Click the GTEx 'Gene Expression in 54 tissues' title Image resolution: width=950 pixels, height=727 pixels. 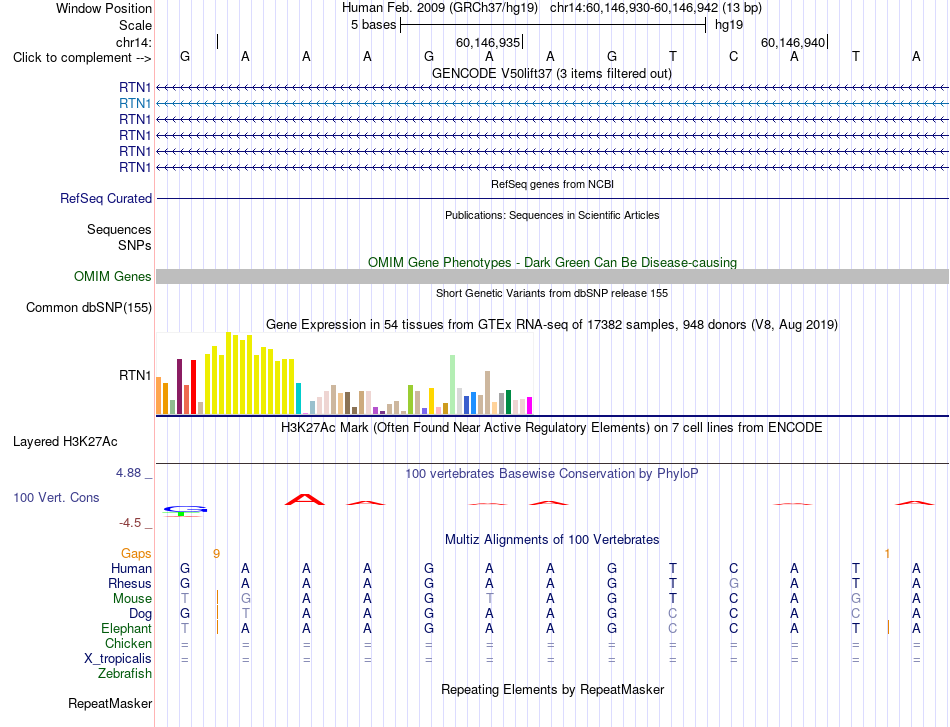(x=552, y=325)
